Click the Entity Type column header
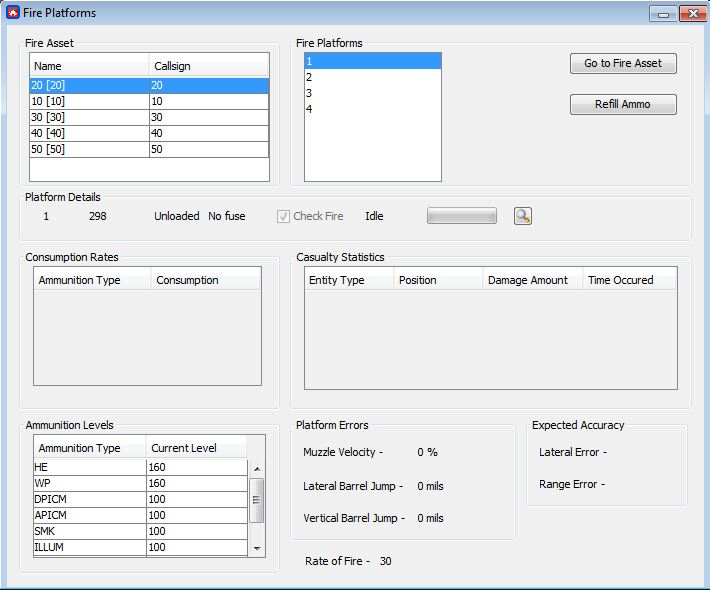Image resolution: width=710 pixels, height=590 pixels. pos(349,280)
